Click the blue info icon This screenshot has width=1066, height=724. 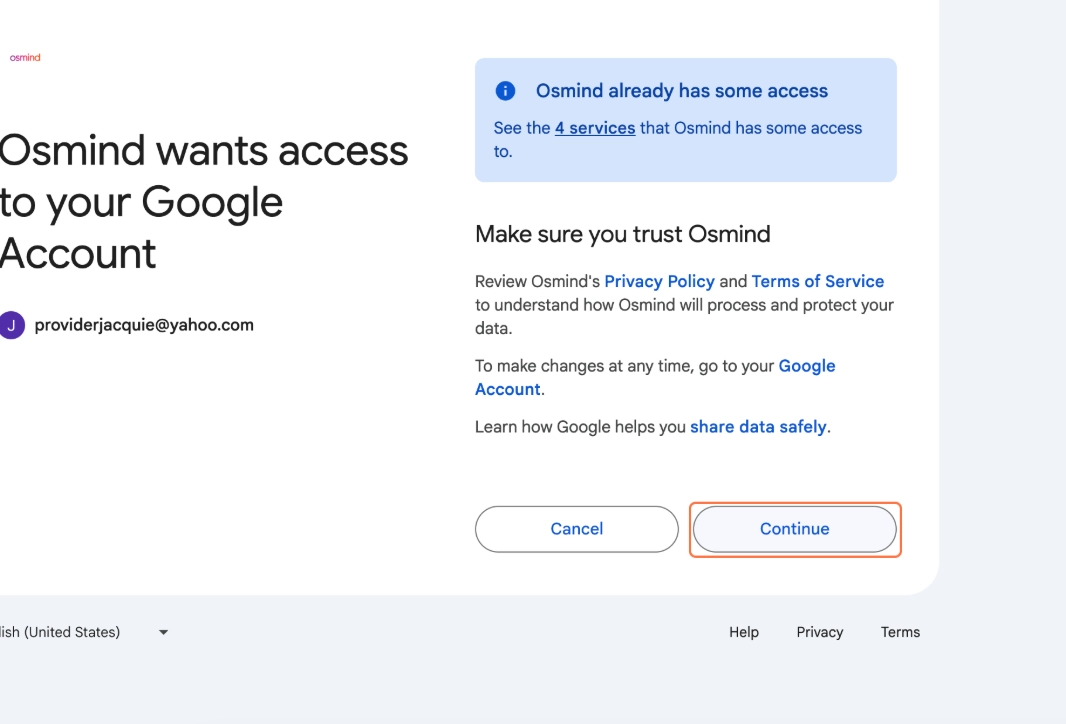click(505, 90)
